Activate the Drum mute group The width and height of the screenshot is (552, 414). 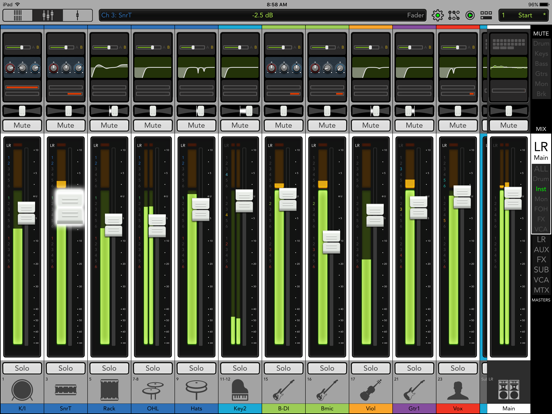coord(541,44)
